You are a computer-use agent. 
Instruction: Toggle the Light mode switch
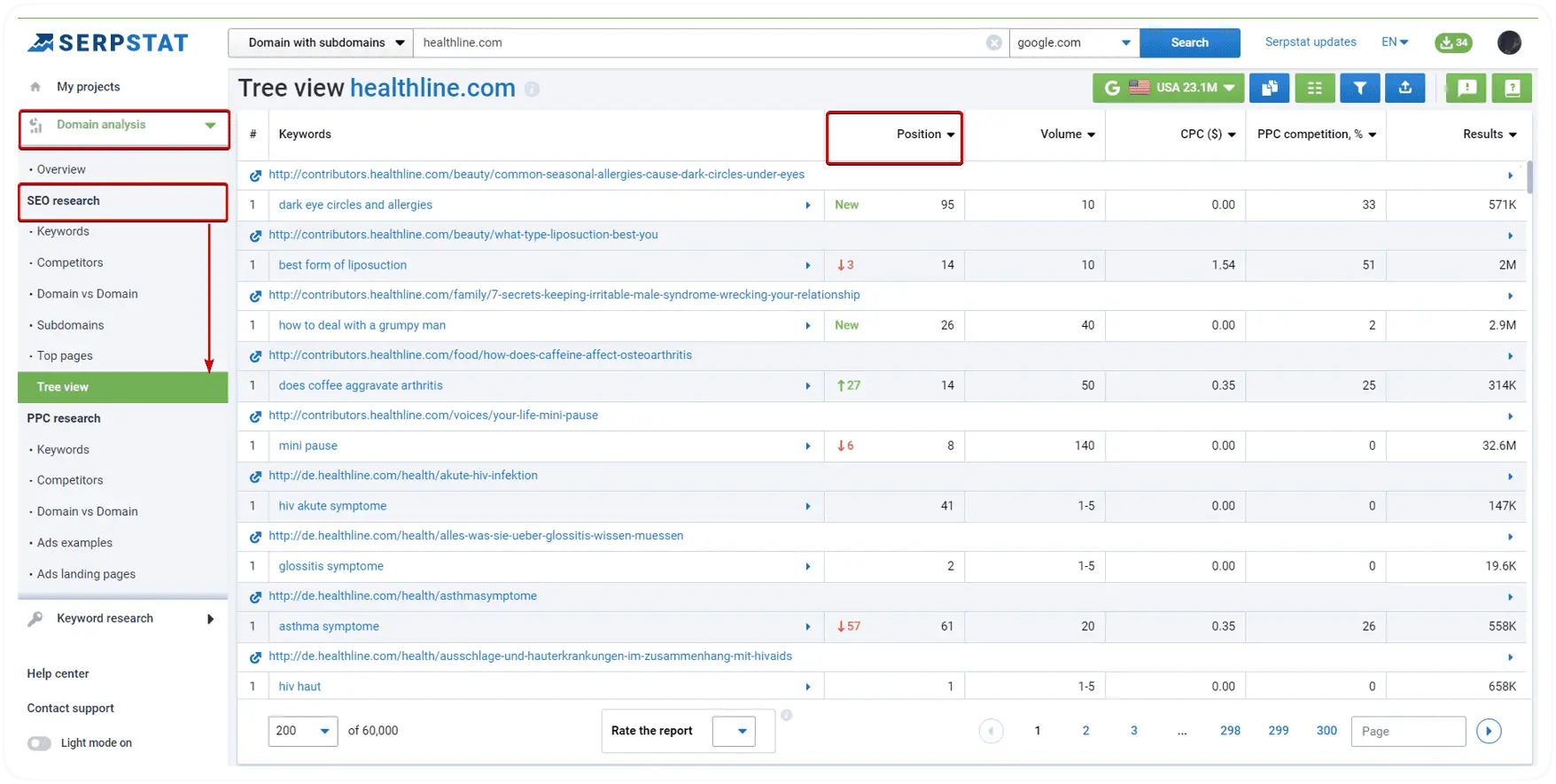click(40, 743)
